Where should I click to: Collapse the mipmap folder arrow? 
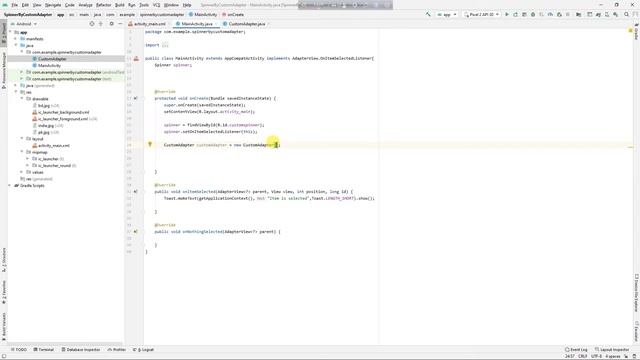coord(22,152)
